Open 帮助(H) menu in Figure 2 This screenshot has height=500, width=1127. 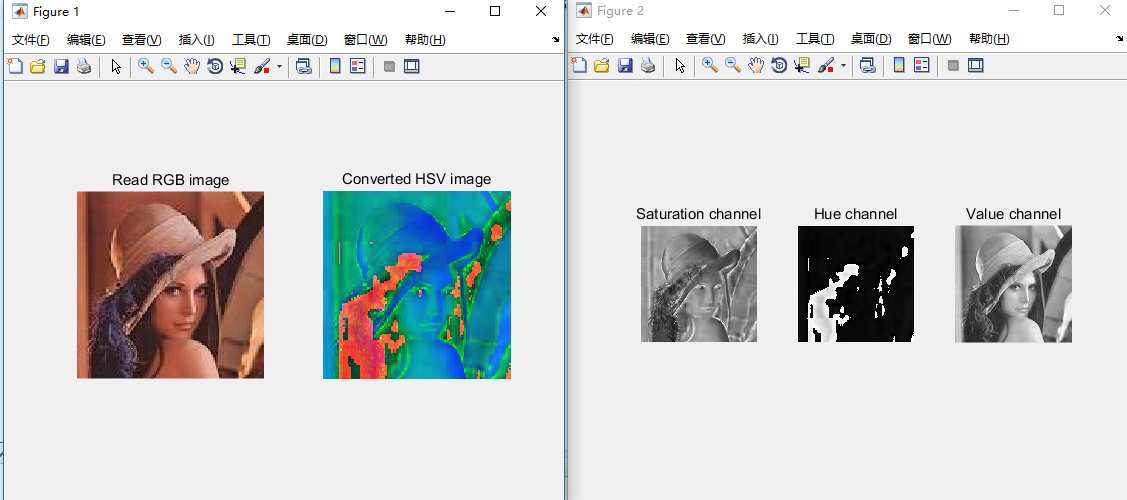click(990, 39)
